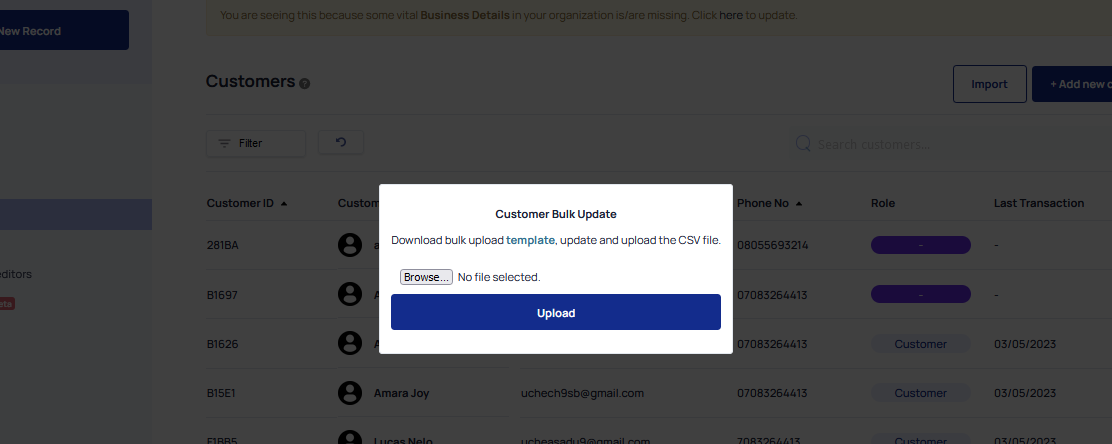The width and height of the screenshot is (1112, 444).
Task: Click the Browse file button
Action: tap(426, 277)
